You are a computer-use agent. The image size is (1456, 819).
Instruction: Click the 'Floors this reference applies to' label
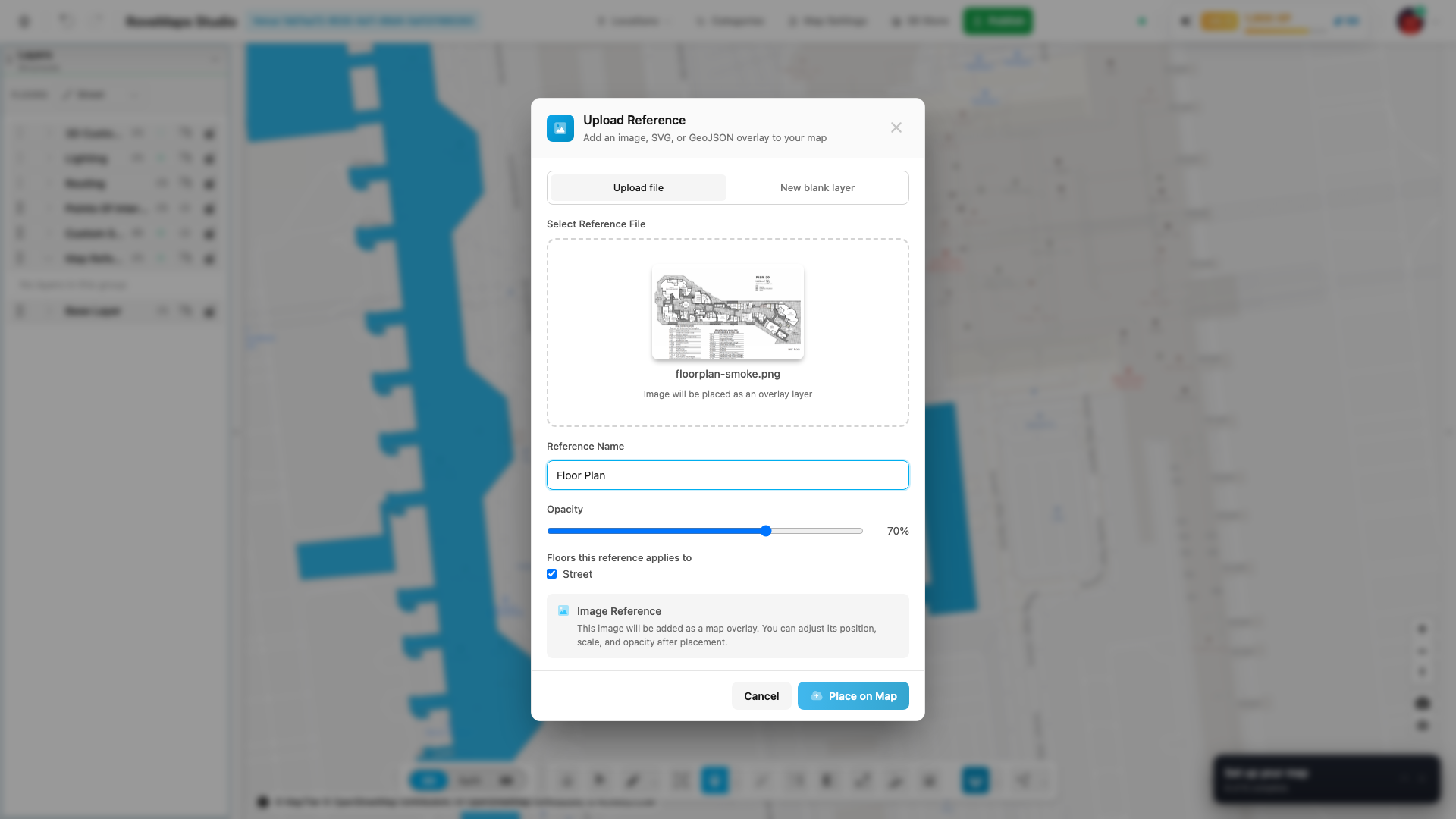pos(619,557)
